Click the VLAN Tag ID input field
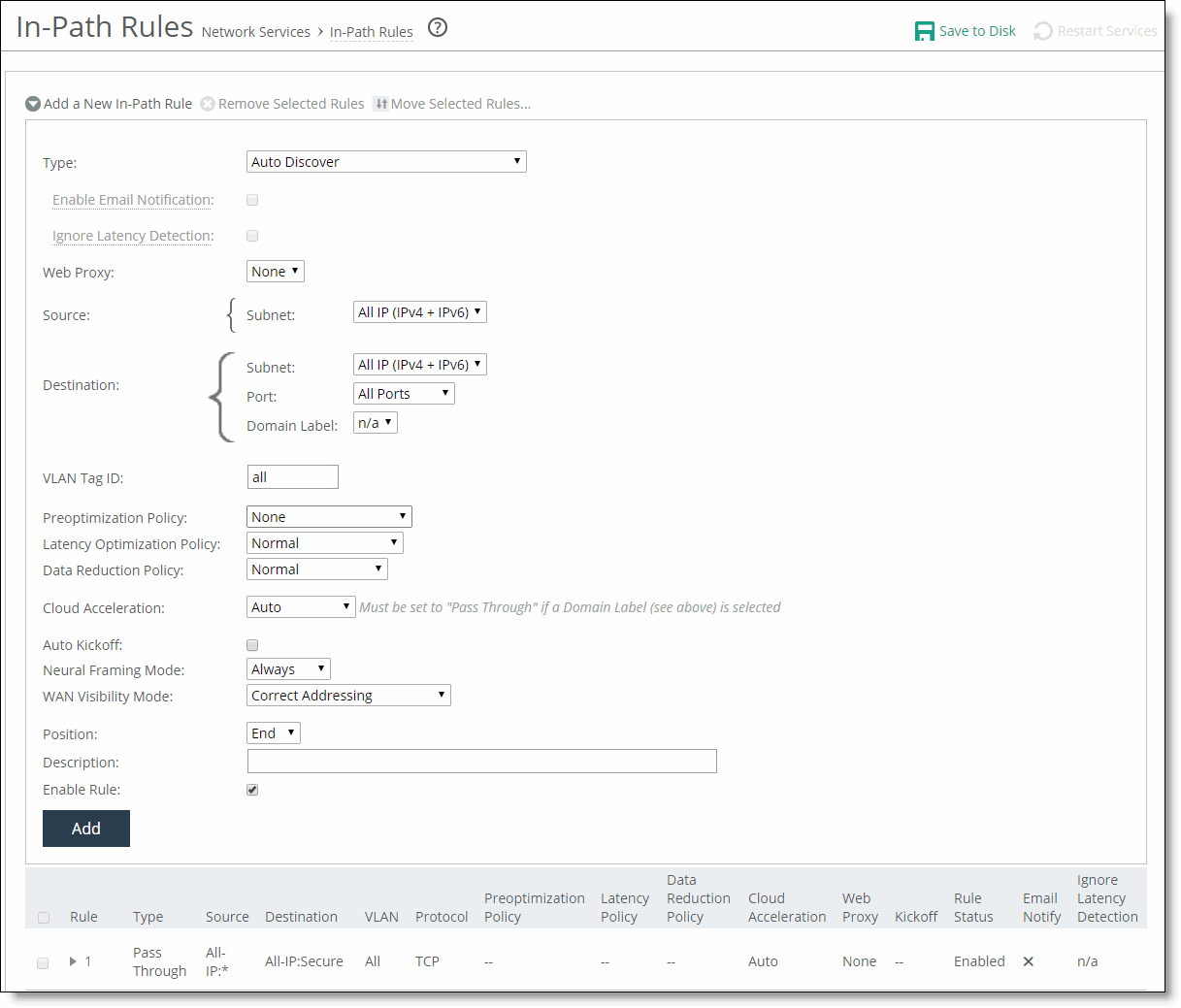This screenshot has width=1181, height=1008. 292,477
